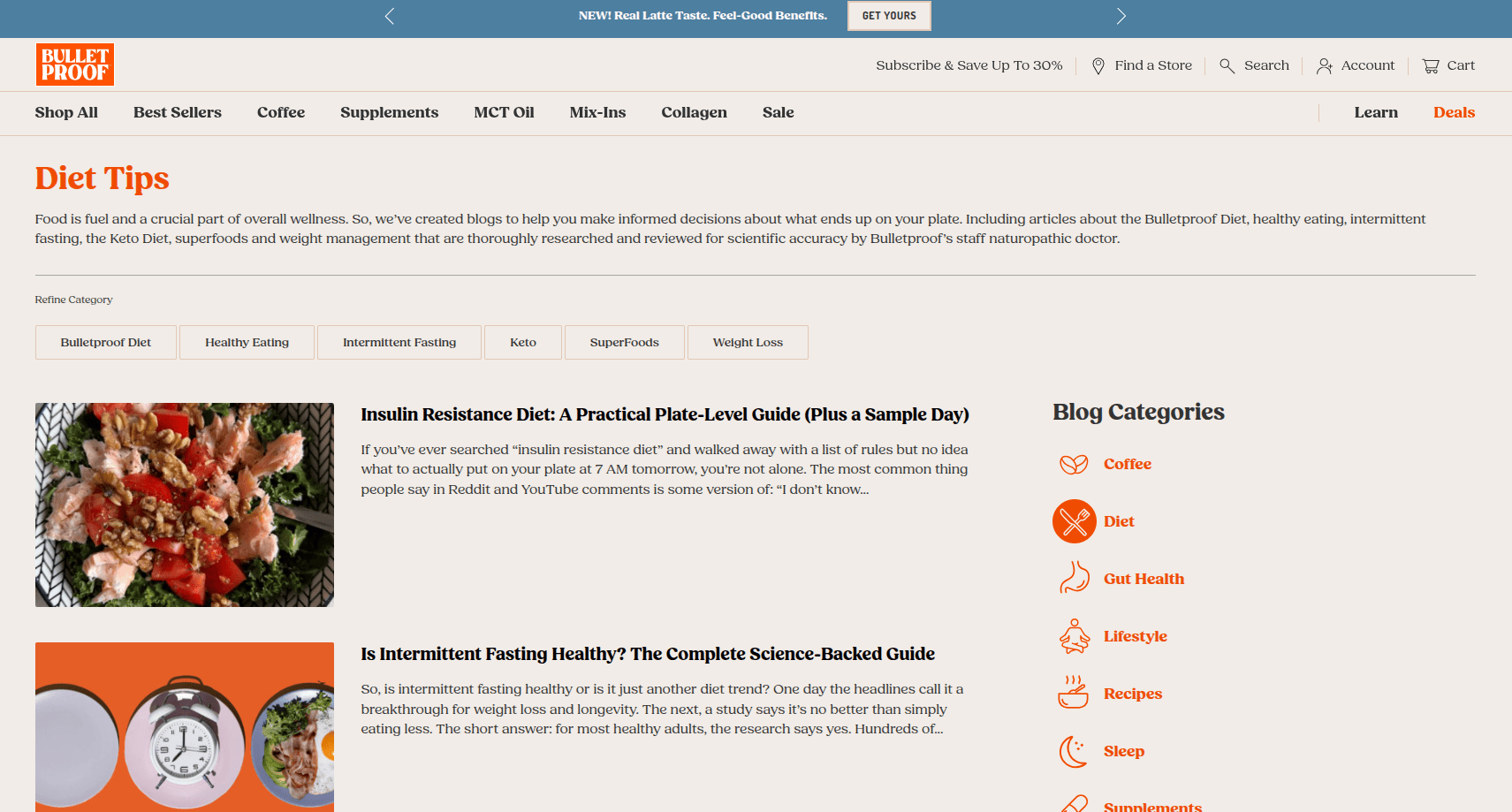Go to next promo banner arrow

click(x=1121, y=16)
